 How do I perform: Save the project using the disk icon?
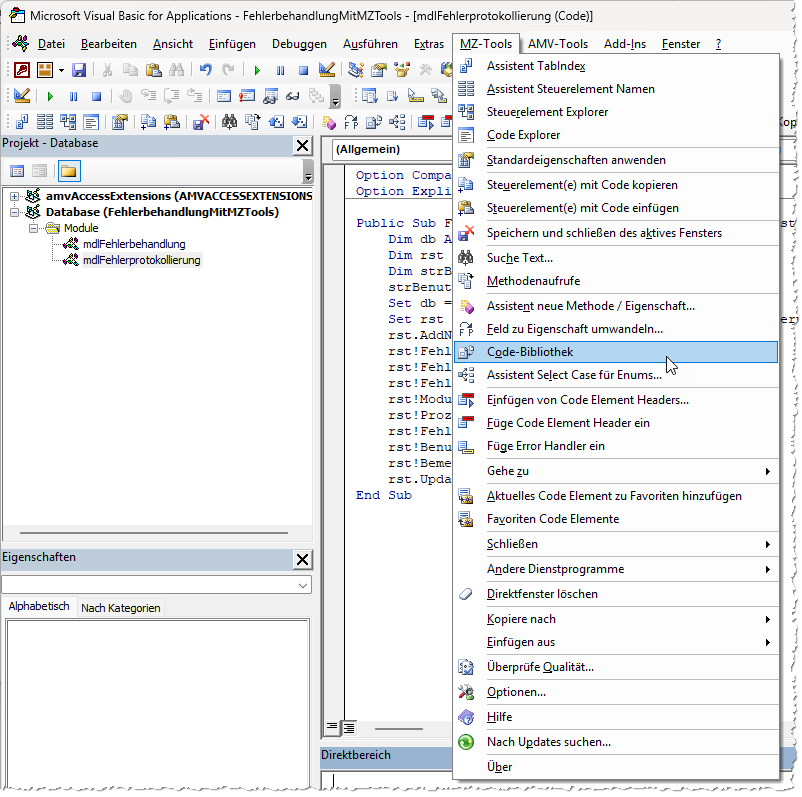pyautogui.click(x=80, y=70)
